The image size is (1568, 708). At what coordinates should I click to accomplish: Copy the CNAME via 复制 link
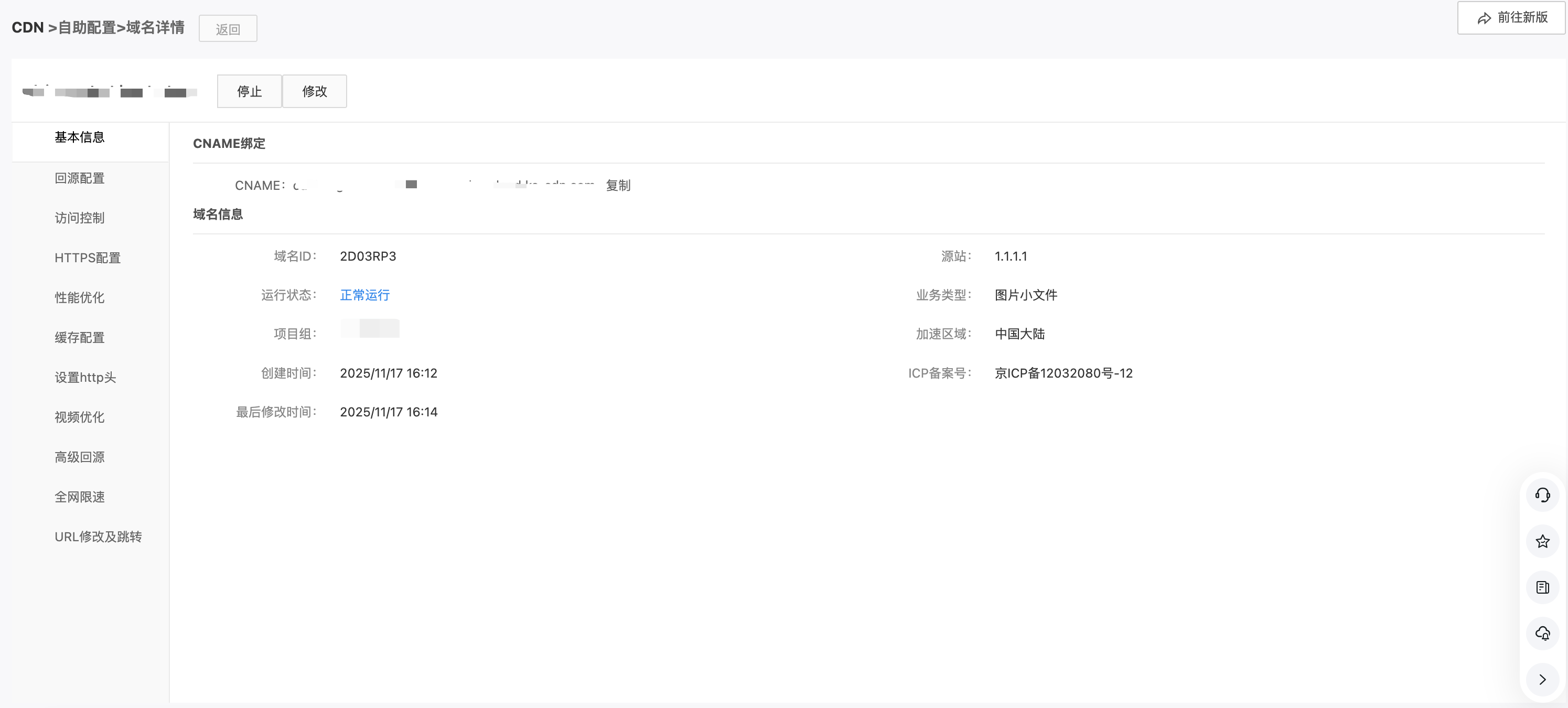pos(618,185)
